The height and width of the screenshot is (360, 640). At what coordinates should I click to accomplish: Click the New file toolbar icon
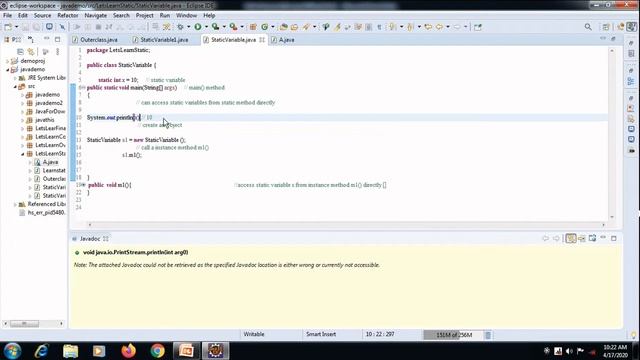(8, 27)
